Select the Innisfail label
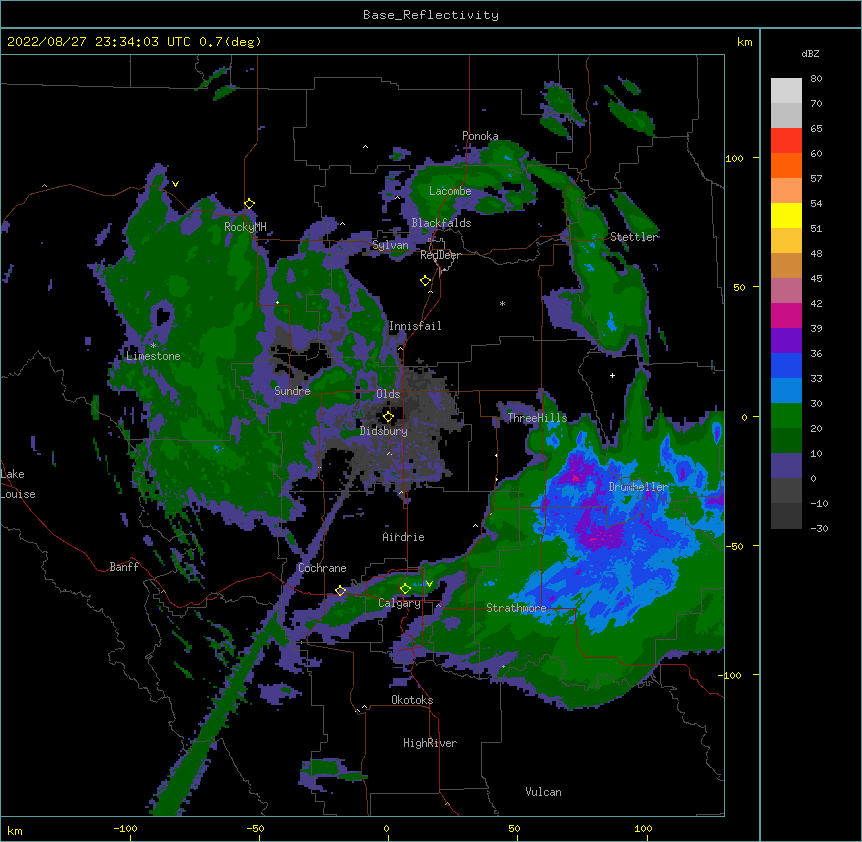The image size is (862, 842). (415, 326)
